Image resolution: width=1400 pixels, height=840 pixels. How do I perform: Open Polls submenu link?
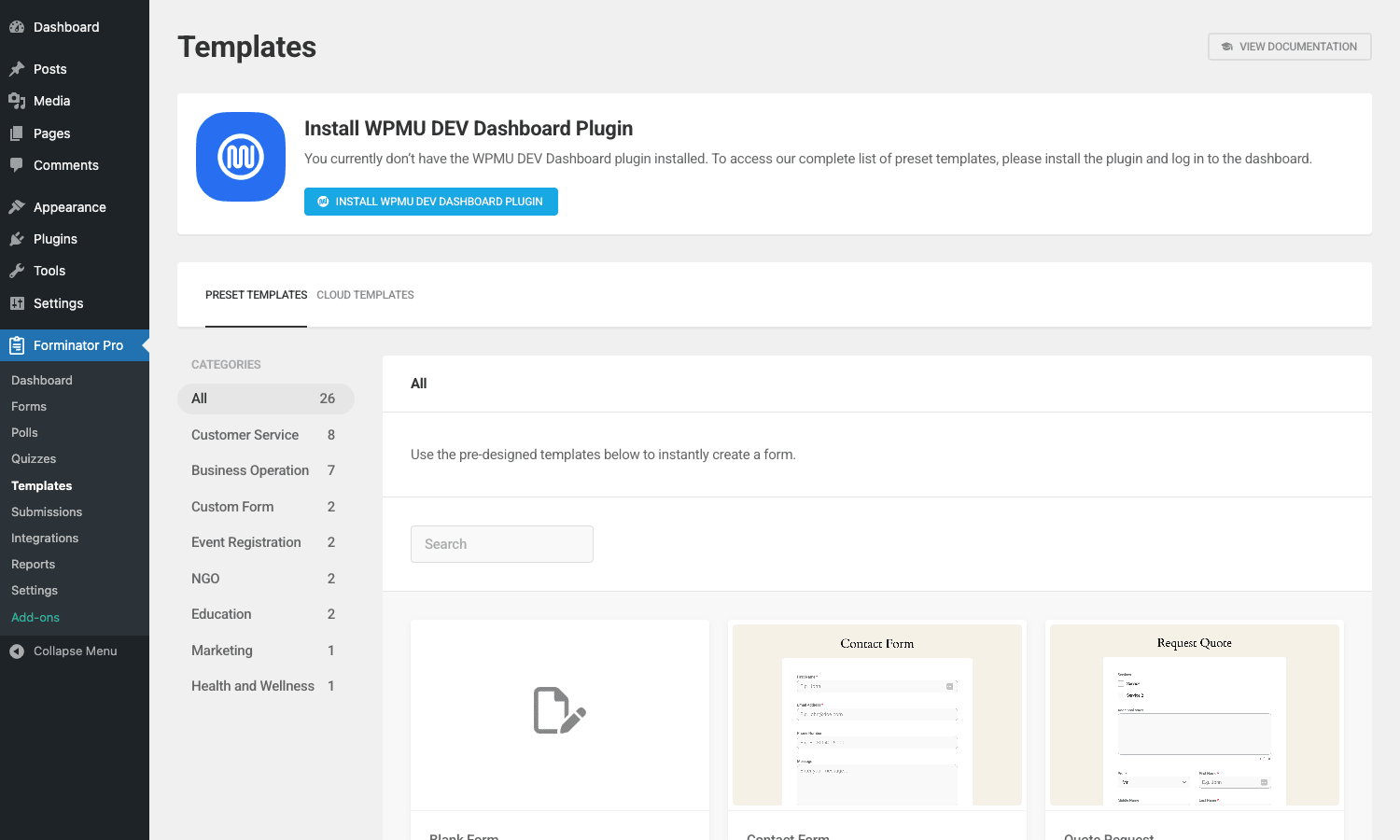tap(24, 432)
